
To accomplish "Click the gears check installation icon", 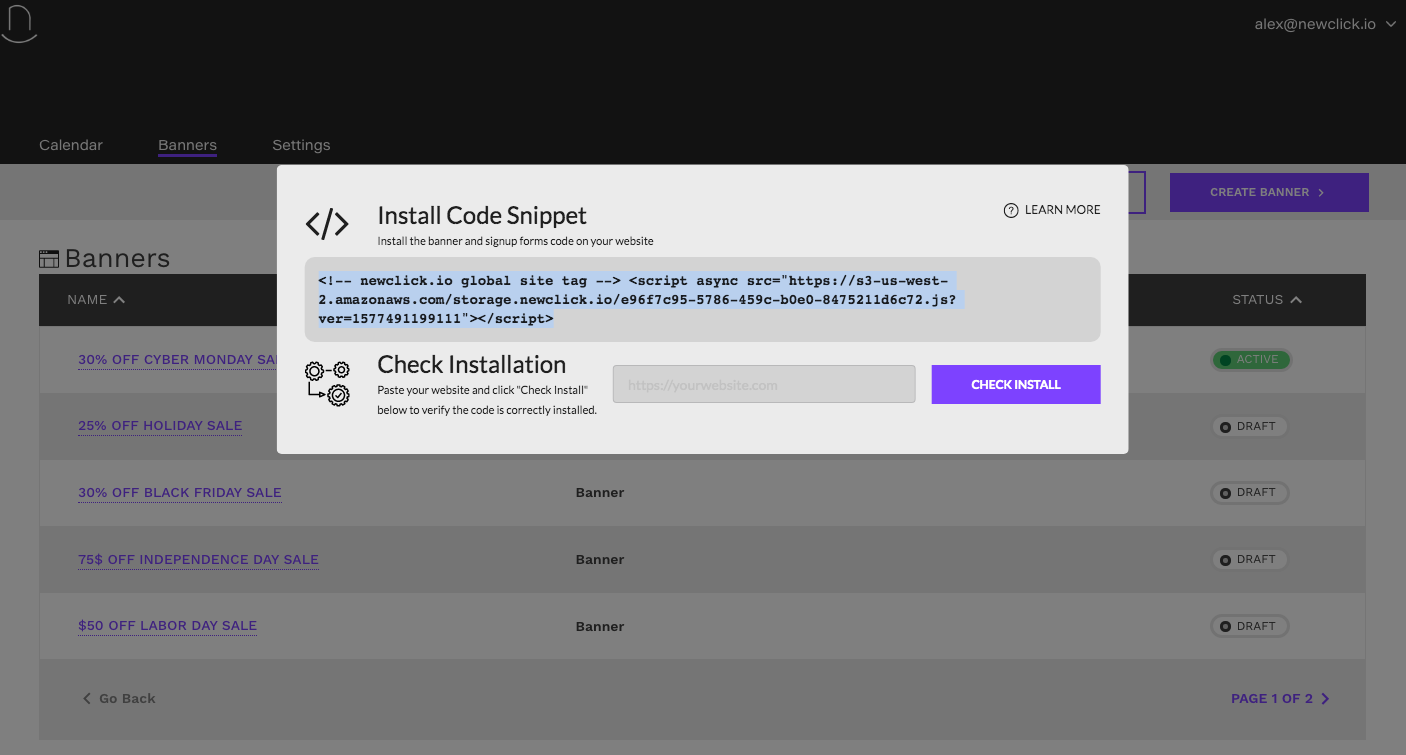I will click(x=327, y=385).
